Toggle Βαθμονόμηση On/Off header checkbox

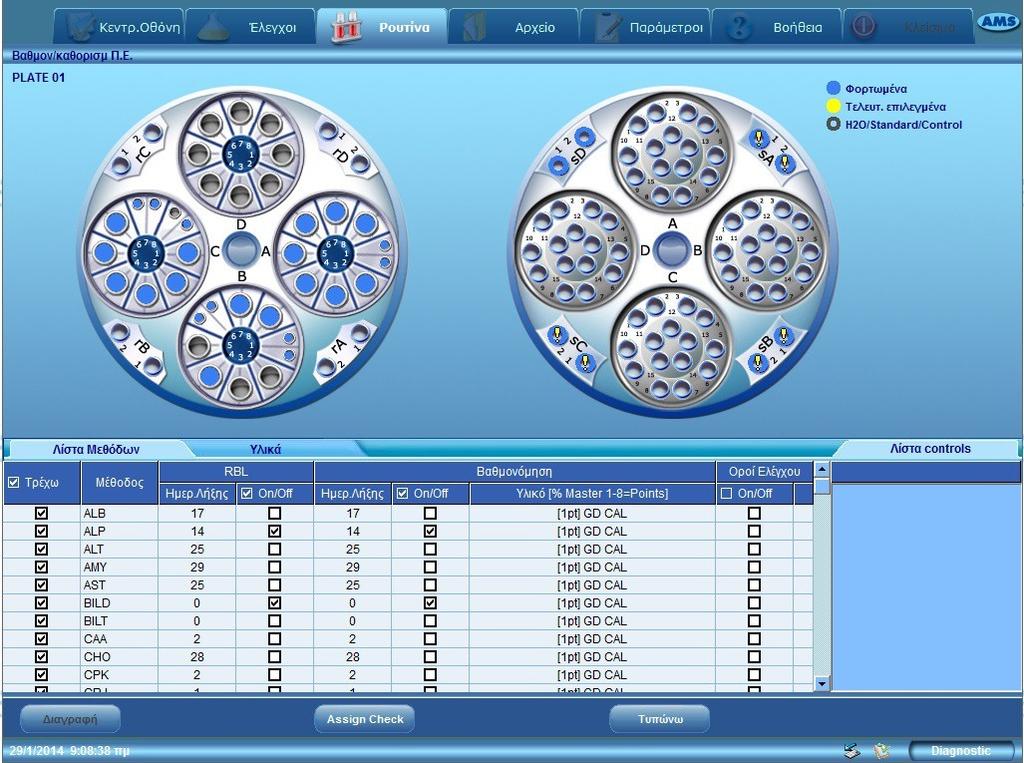click(402, 494)
